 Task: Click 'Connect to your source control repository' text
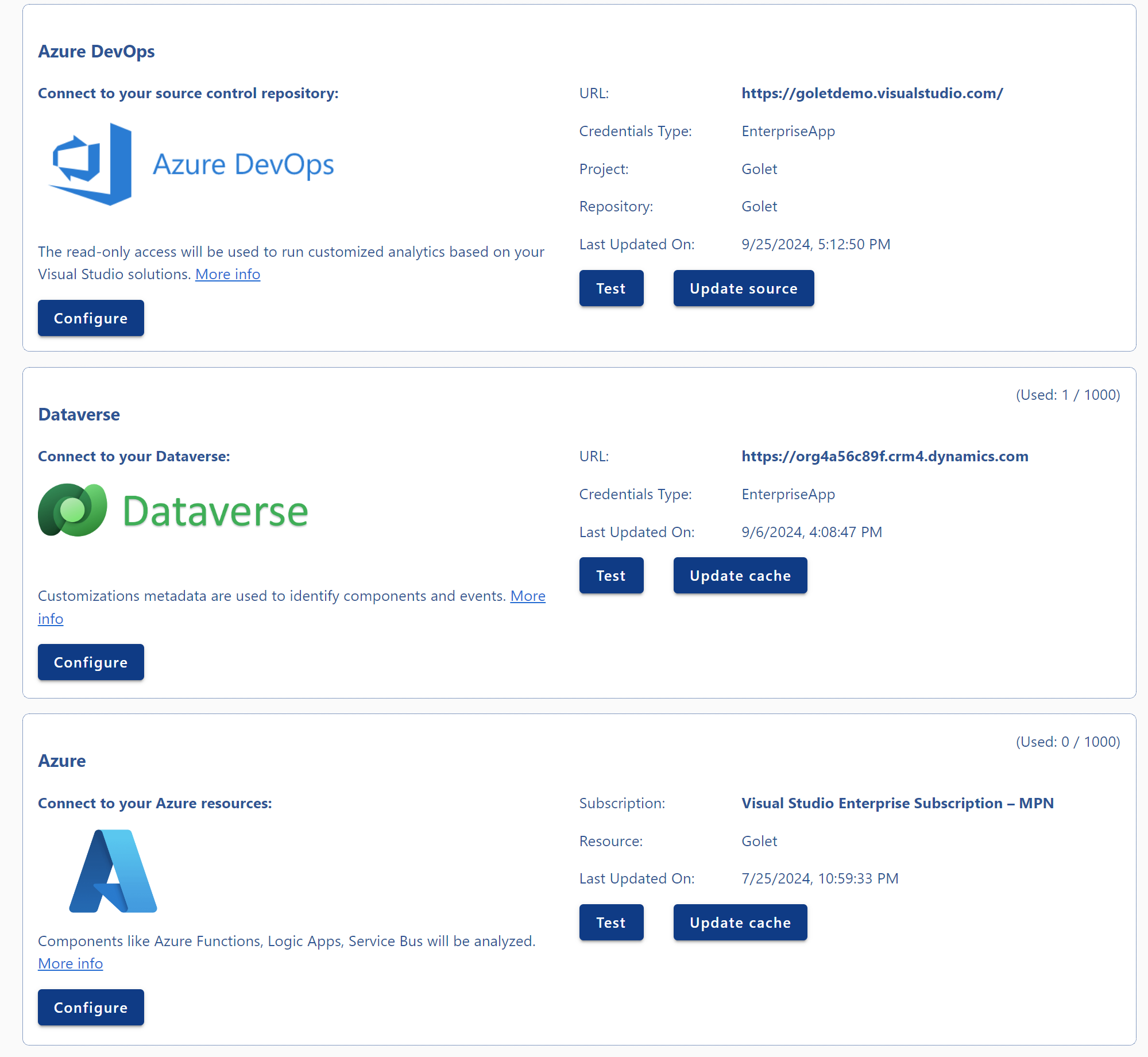pos(188,94)
